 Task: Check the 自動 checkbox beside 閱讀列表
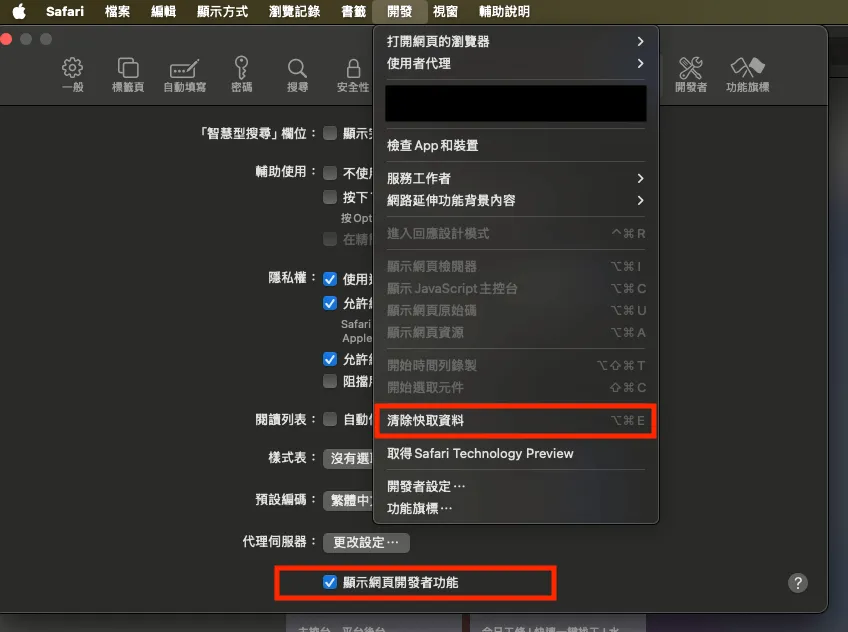330,420
